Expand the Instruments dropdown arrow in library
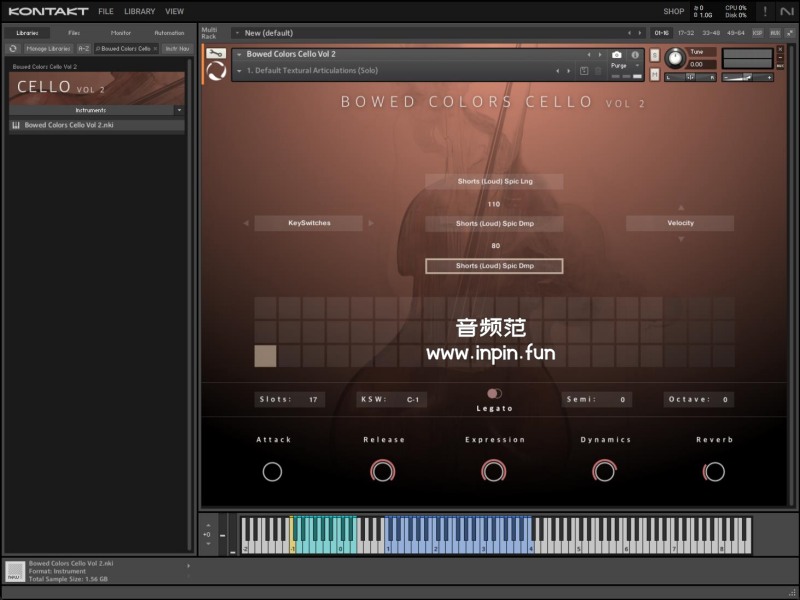 tap(179, 110)
